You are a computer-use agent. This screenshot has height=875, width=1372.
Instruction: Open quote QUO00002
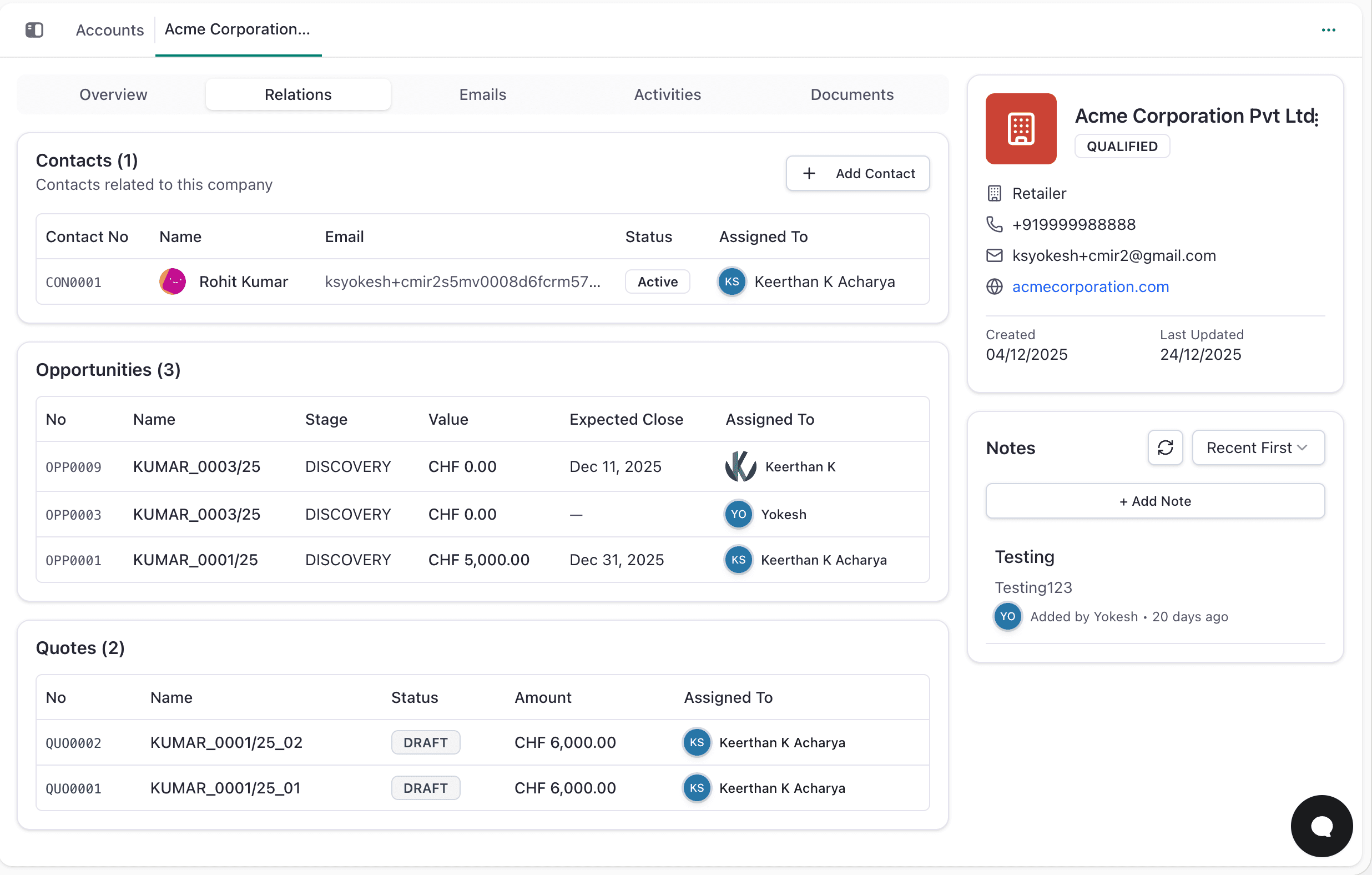pyautogui.click(x=73, y=743)
